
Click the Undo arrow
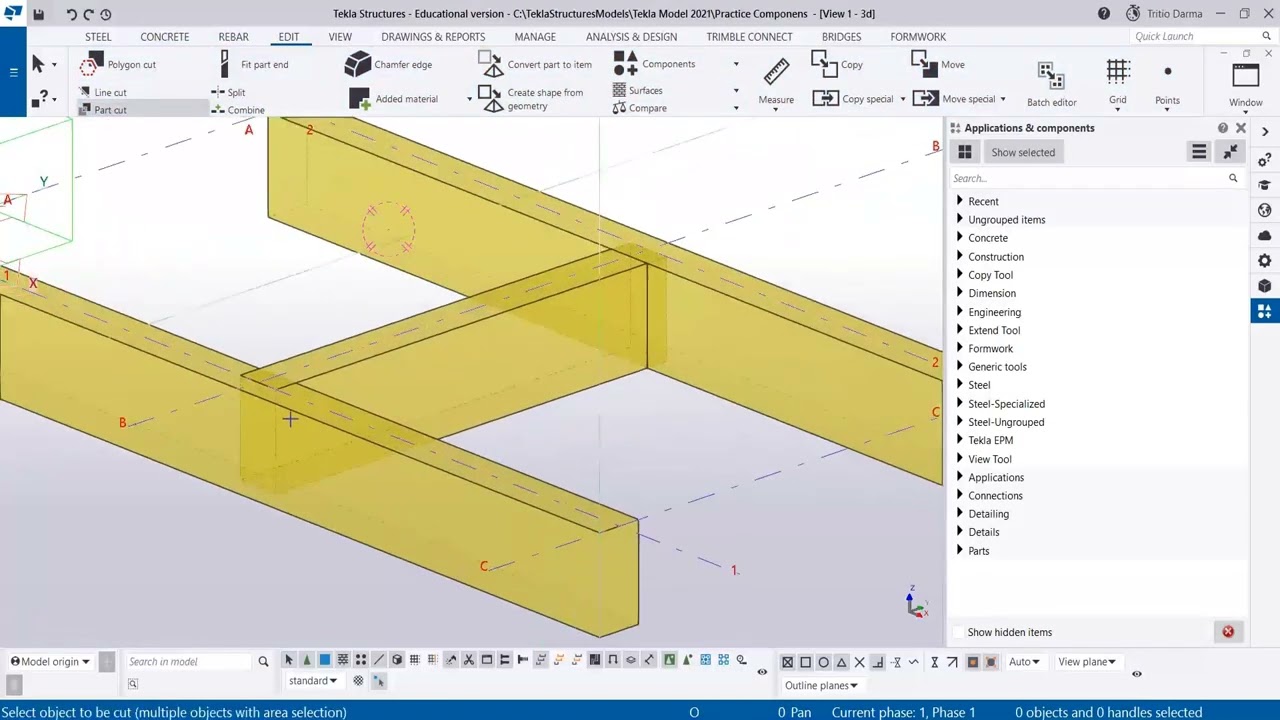tap(72, 14)
